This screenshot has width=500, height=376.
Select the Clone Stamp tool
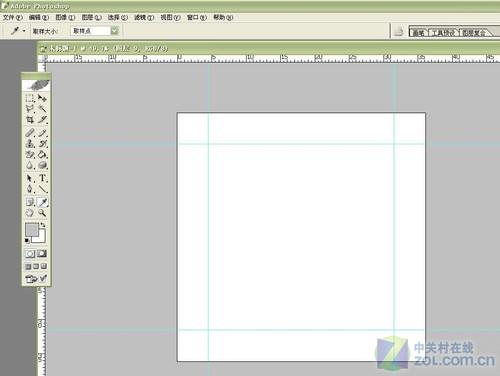(x=30, y=144)
